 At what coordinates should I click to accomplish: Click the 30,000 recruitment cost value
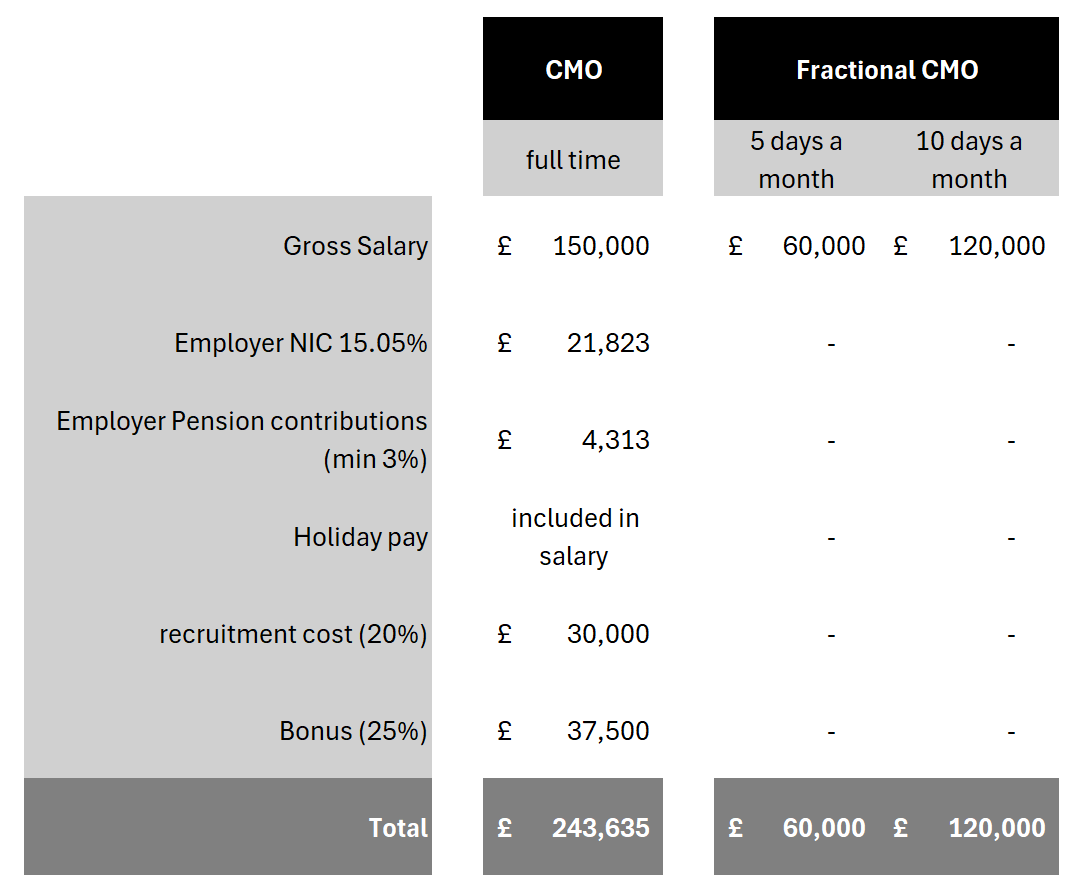608,634
